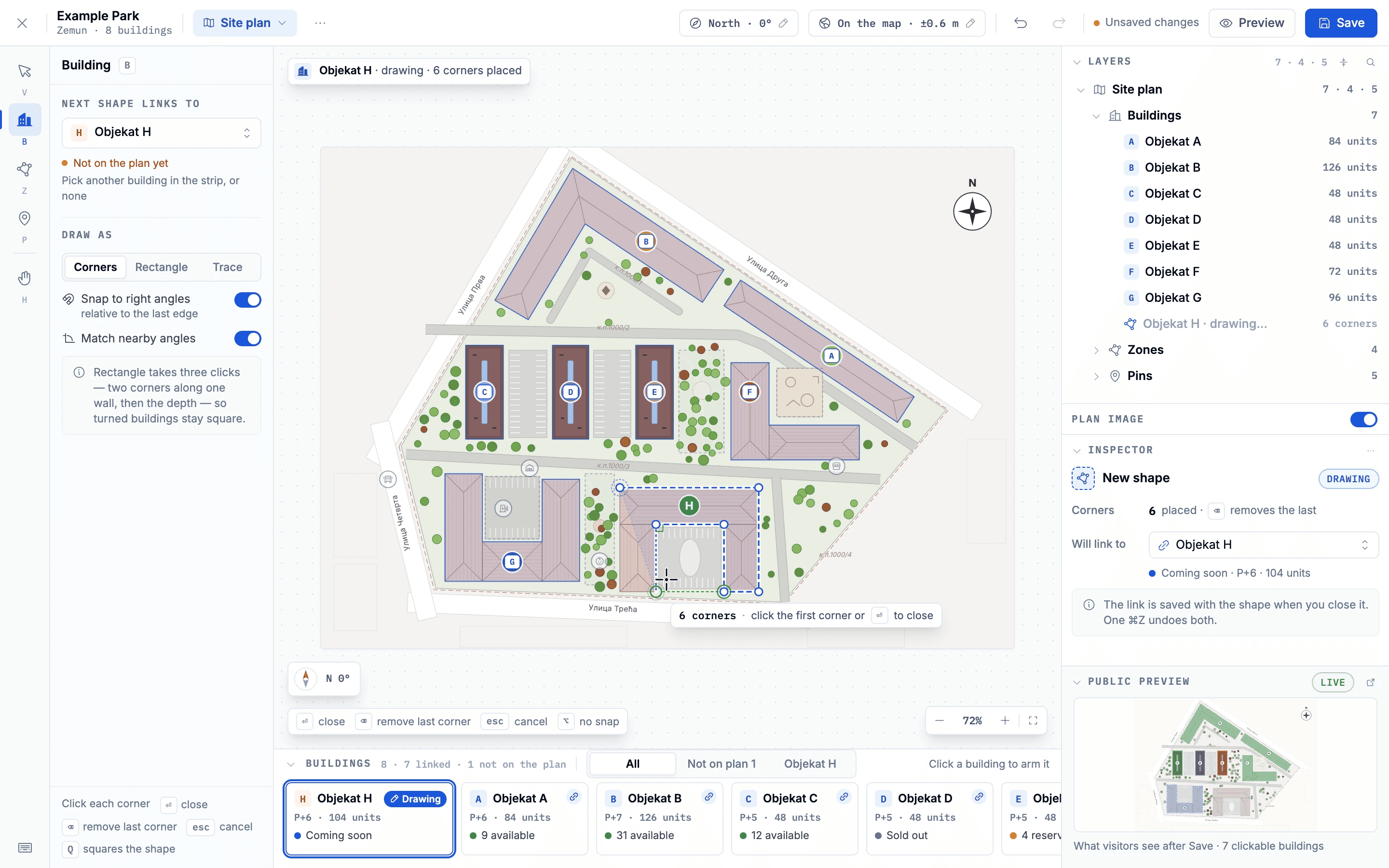Open Next shape links to Objekat H dropdown
Image resolution: width=1389 pixels, height=868 pixels.
coord(161,133)
